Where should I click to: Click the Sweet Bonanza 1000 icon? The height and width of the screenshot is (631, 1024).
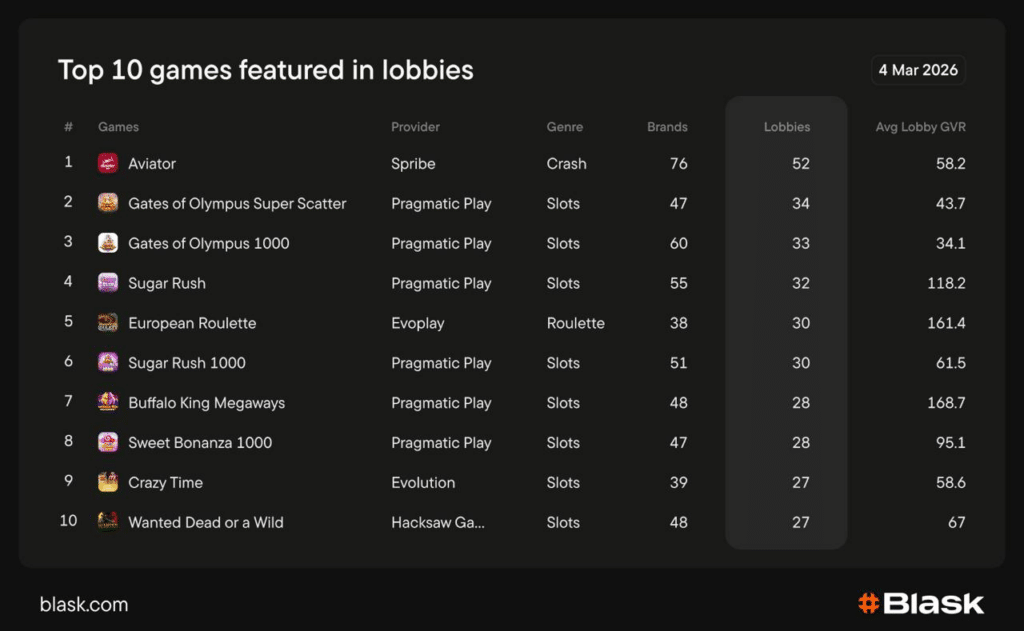[108, 442]
